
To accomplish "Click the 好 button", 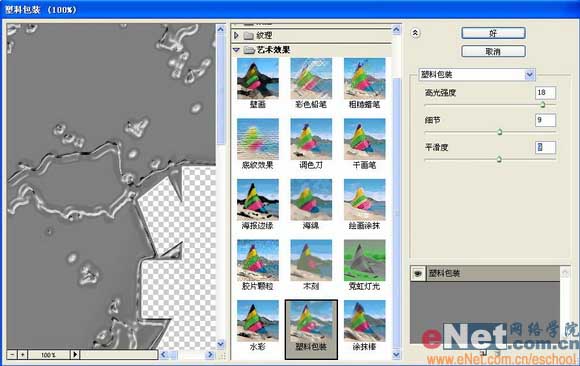I will tap(493, 33).
